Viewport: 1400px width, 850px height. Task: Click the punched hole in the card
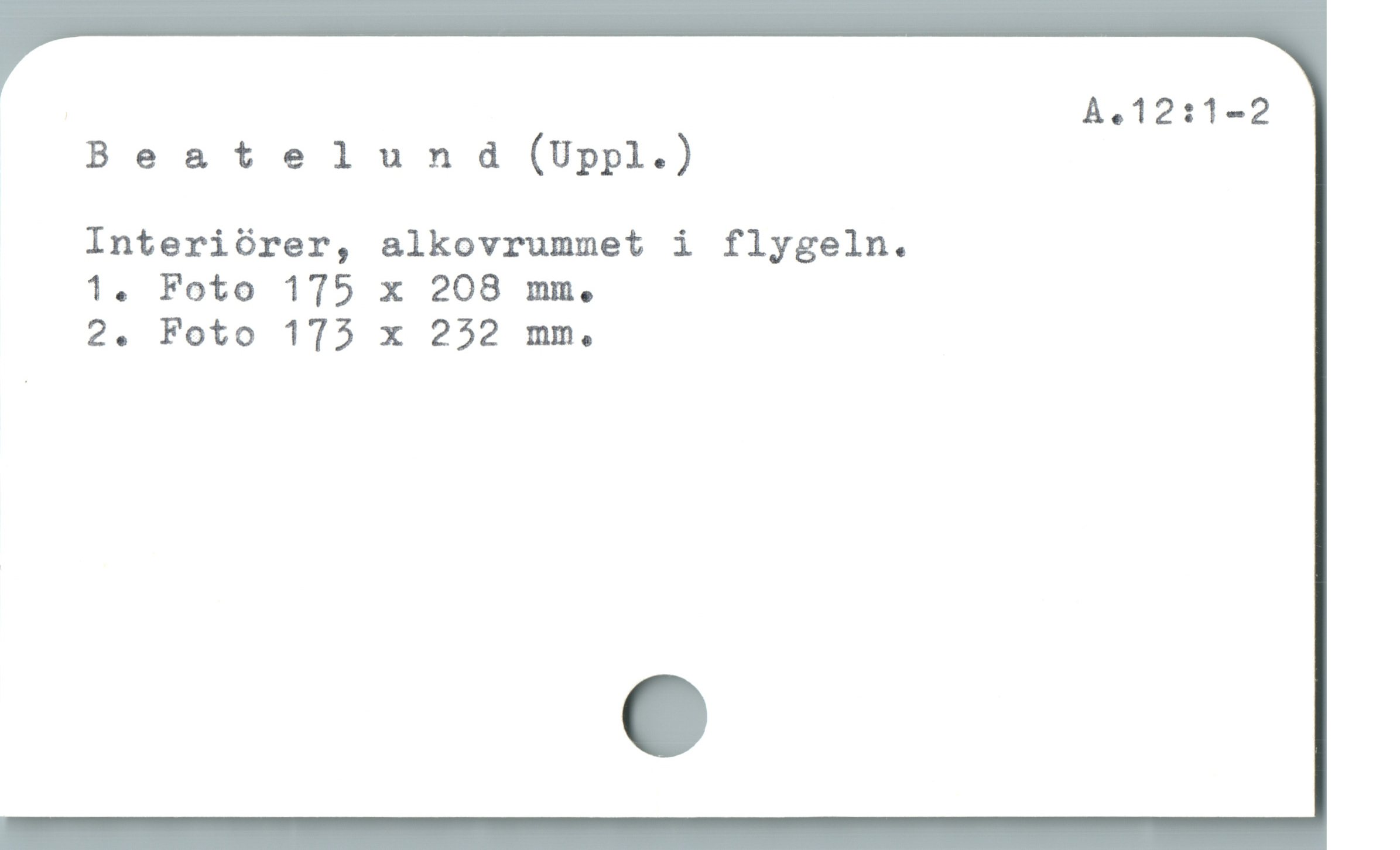665,715
